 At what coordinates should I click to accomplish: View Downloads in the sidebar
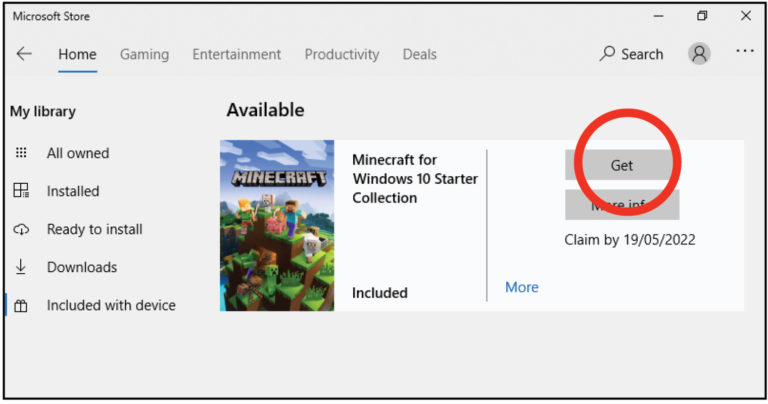pos(81,267)
